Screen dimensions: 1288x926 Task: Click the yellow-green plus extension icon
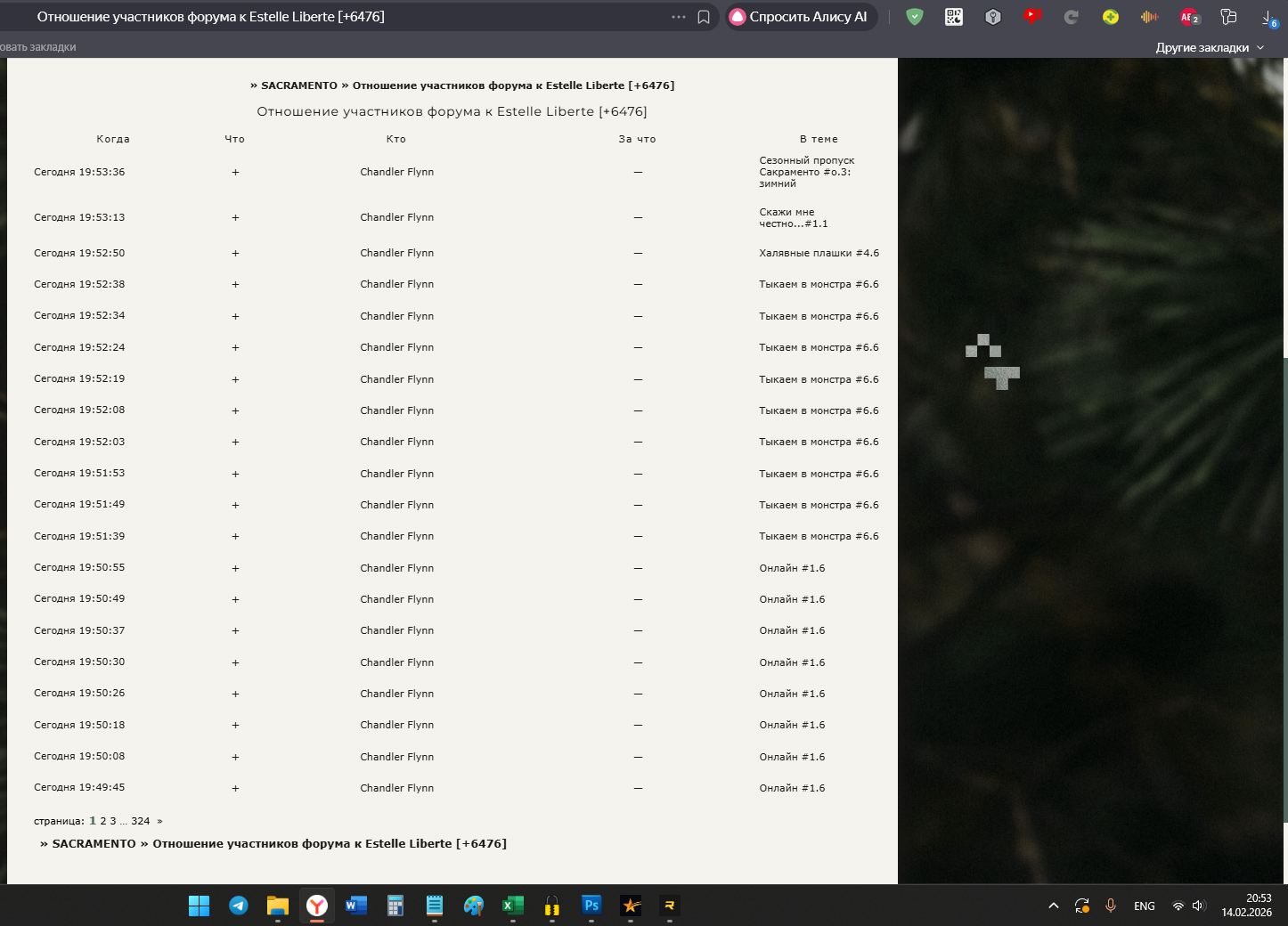[1111, 17]
